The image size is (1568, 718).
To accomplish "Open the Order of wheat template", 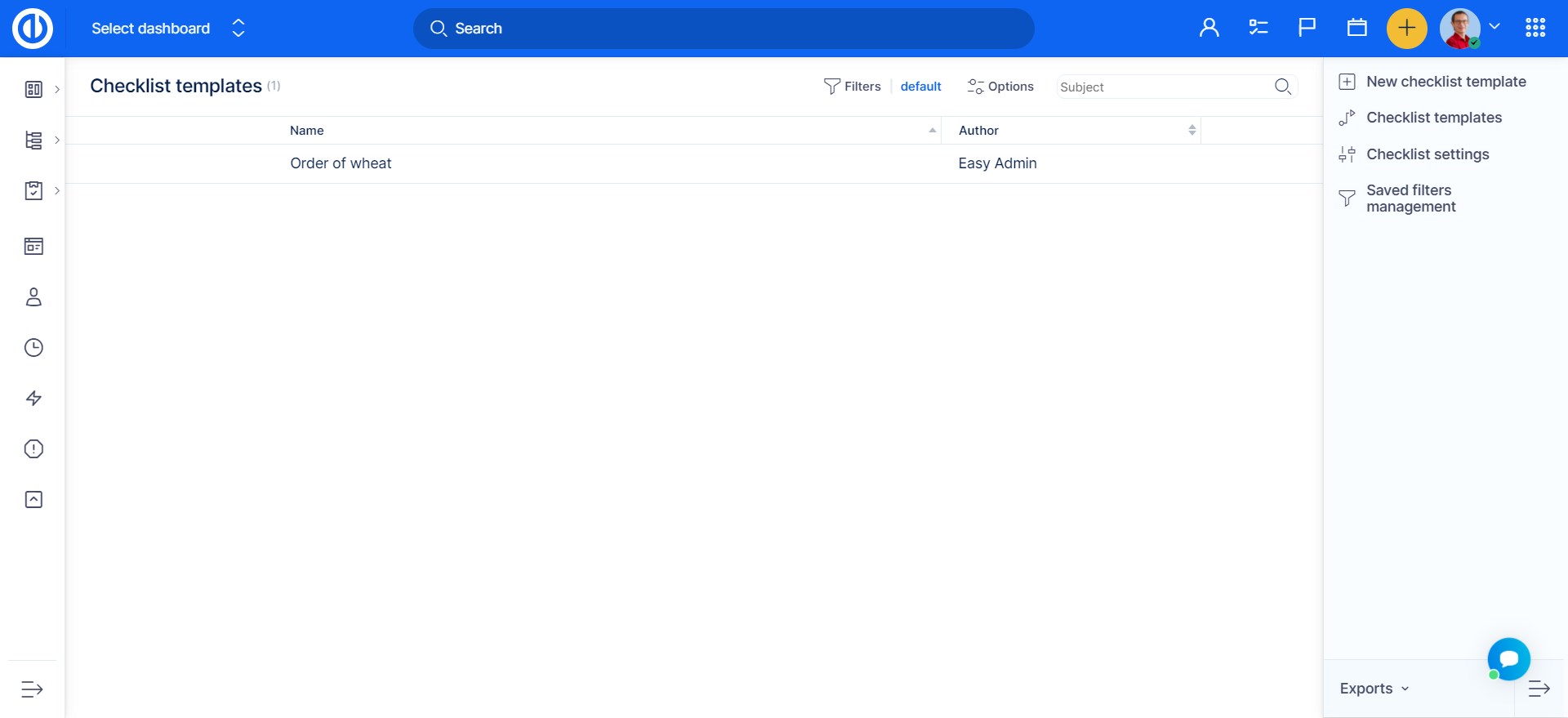I will click(x=341, y=163).
